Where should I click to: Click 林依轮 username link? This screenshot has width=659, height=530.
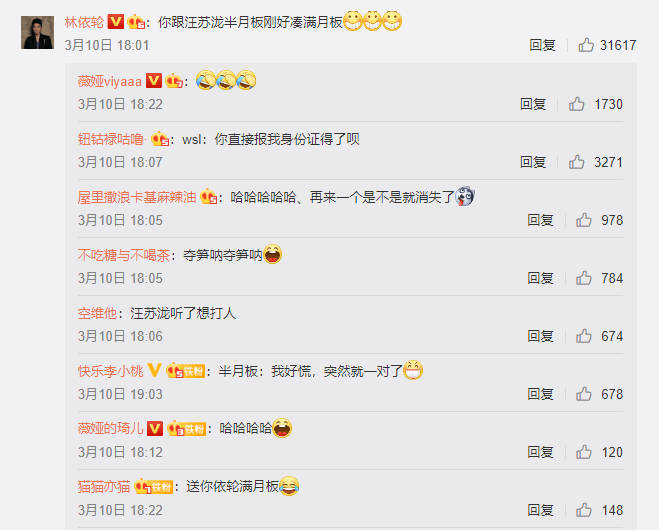(84, 22)
